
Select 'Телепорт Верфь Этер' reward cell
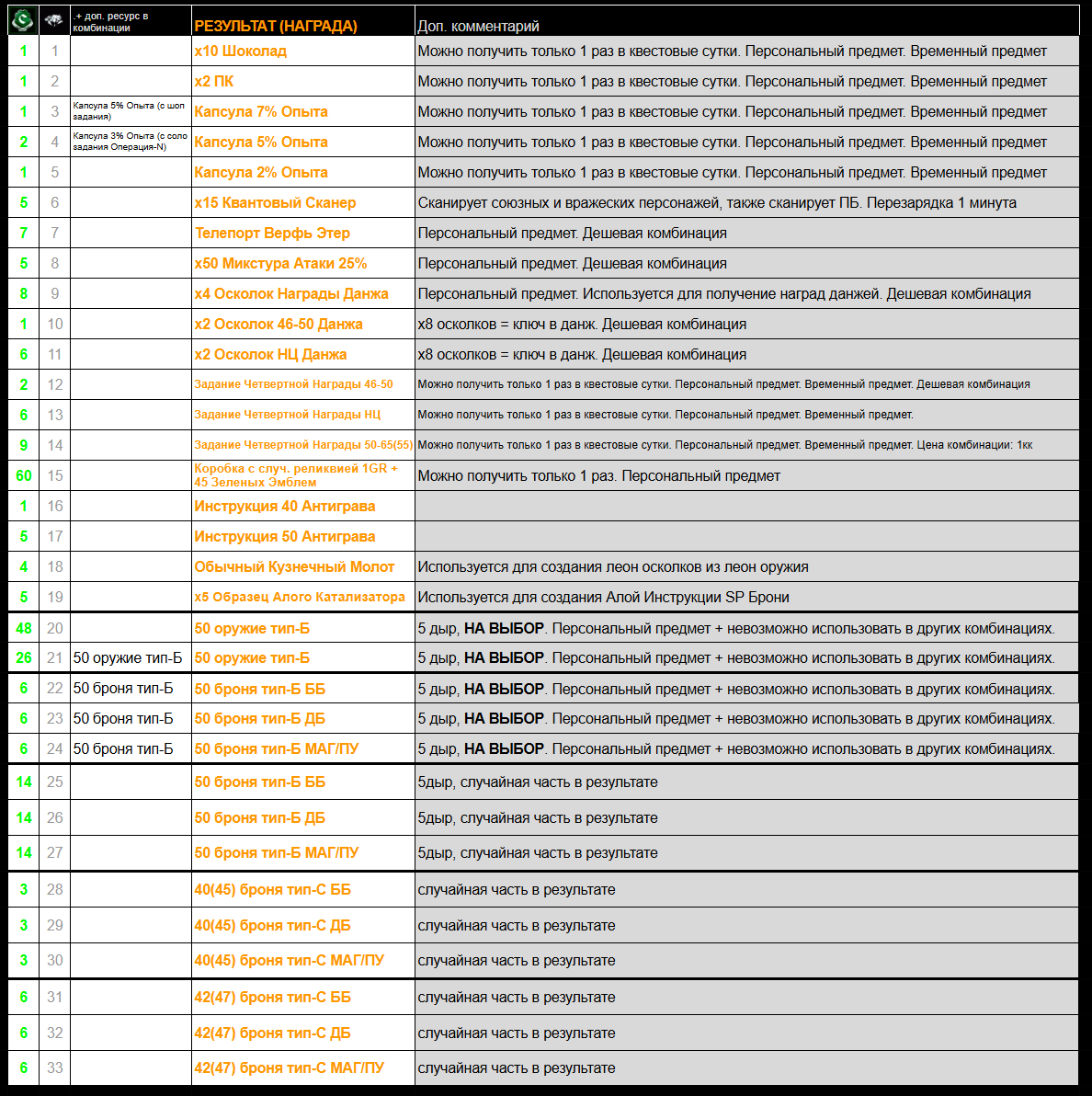(x=272, y=233)
